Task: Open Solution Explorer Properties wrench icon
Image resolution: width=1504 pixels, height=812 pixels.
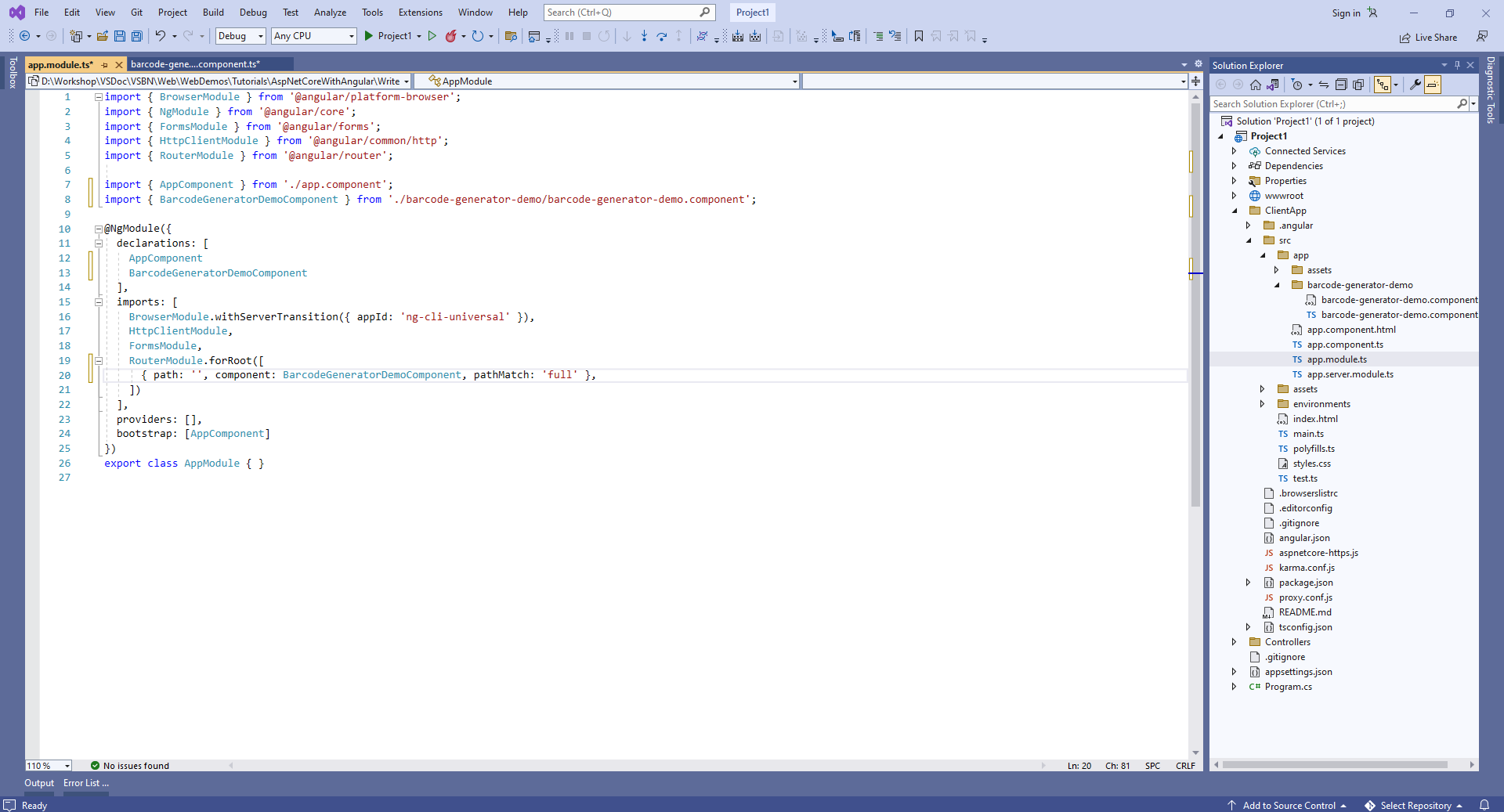Action: point(1415,85)
